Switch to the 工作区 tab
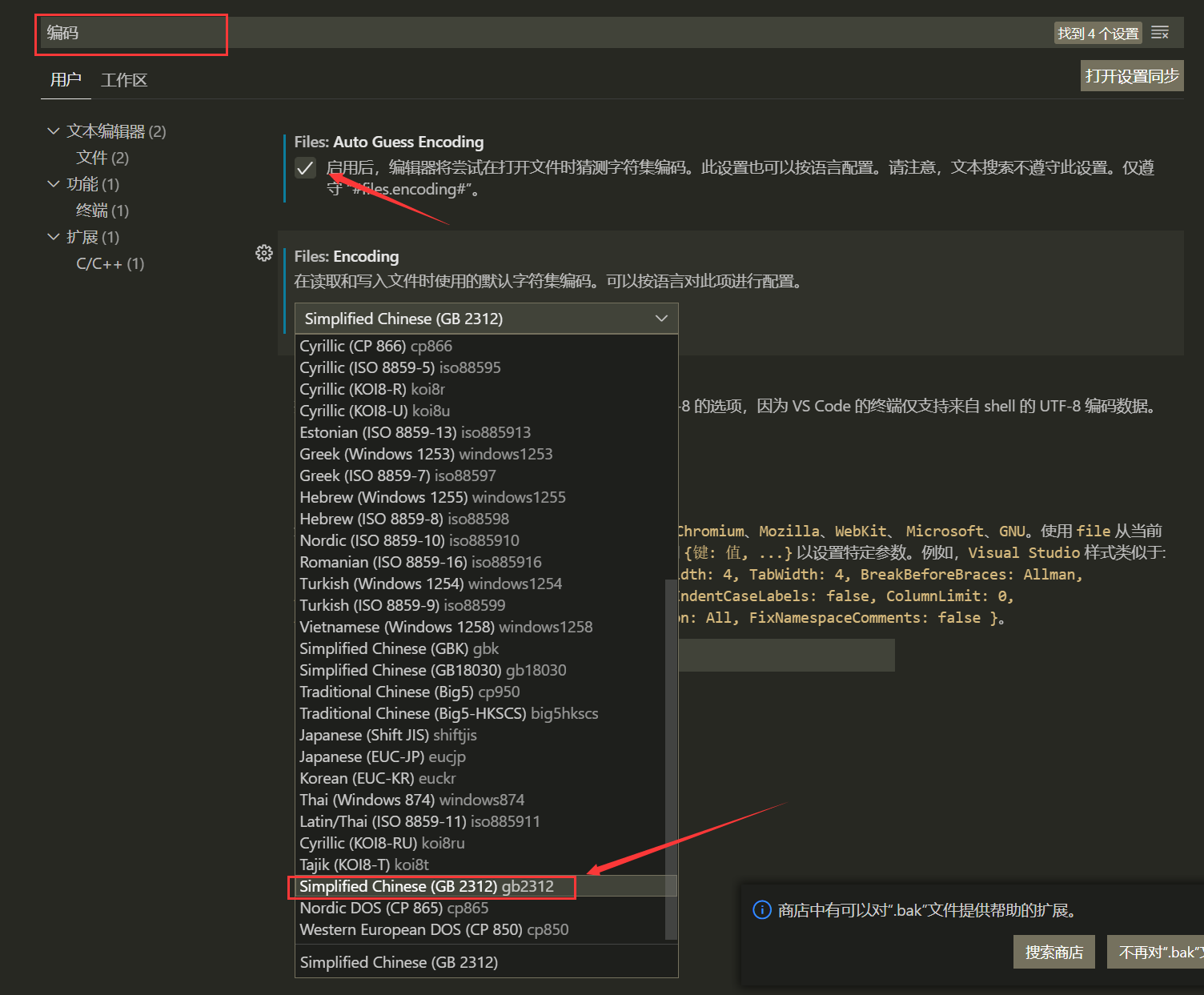The height and width of the screenshot is (995, 1204). 123,79
